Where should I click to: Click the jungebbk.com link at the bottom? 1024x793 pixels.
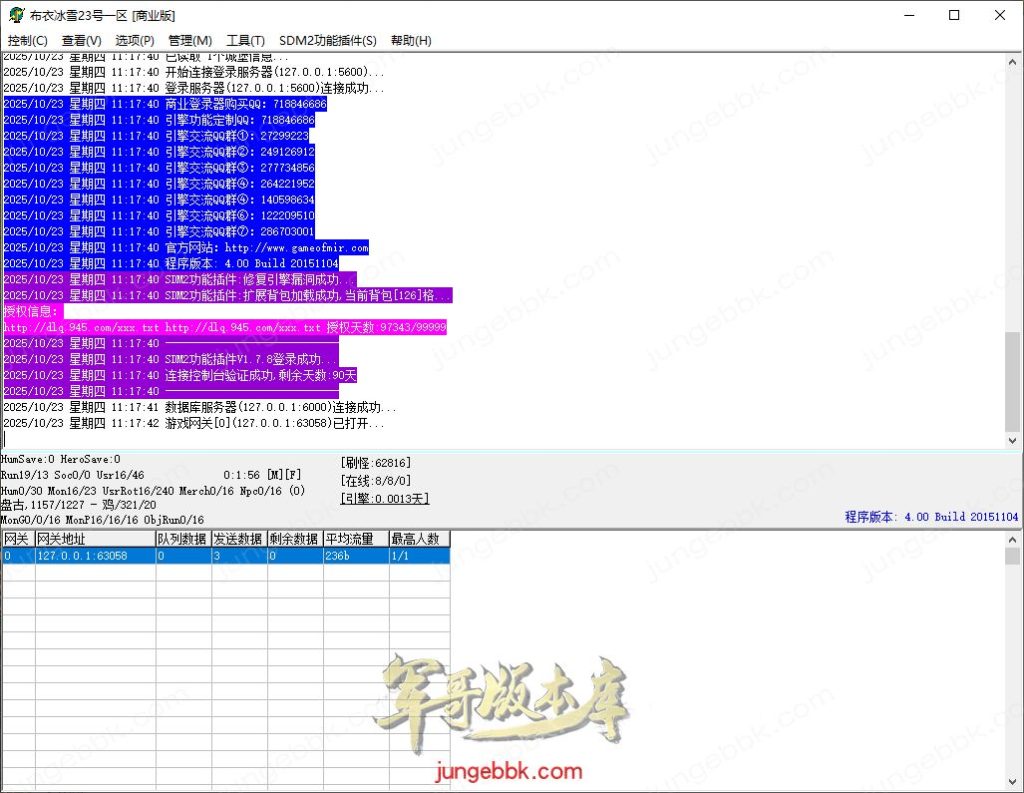[x=508, y=771]
